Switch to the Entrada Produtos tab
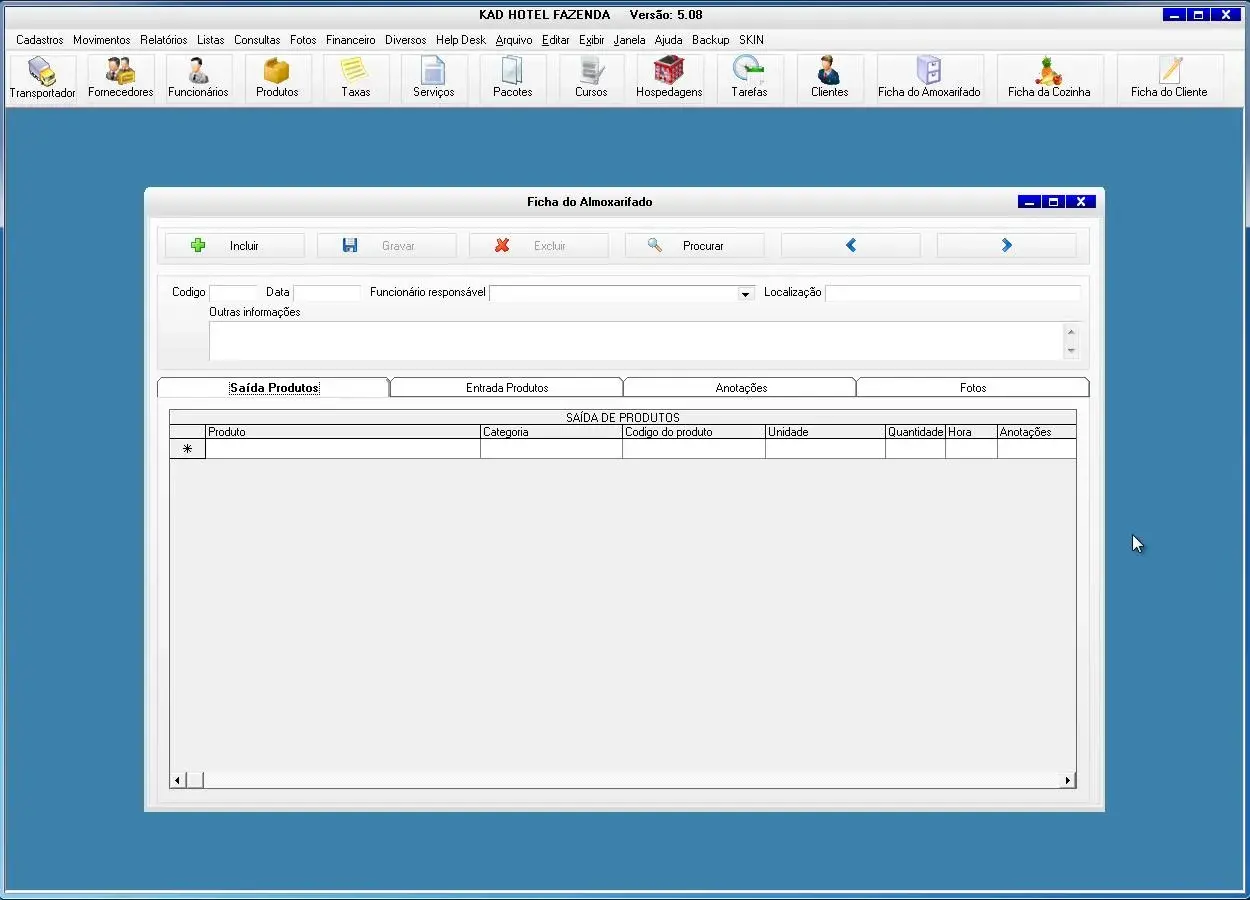This screenshot has height=900, width=1250. tap(507, 388)
